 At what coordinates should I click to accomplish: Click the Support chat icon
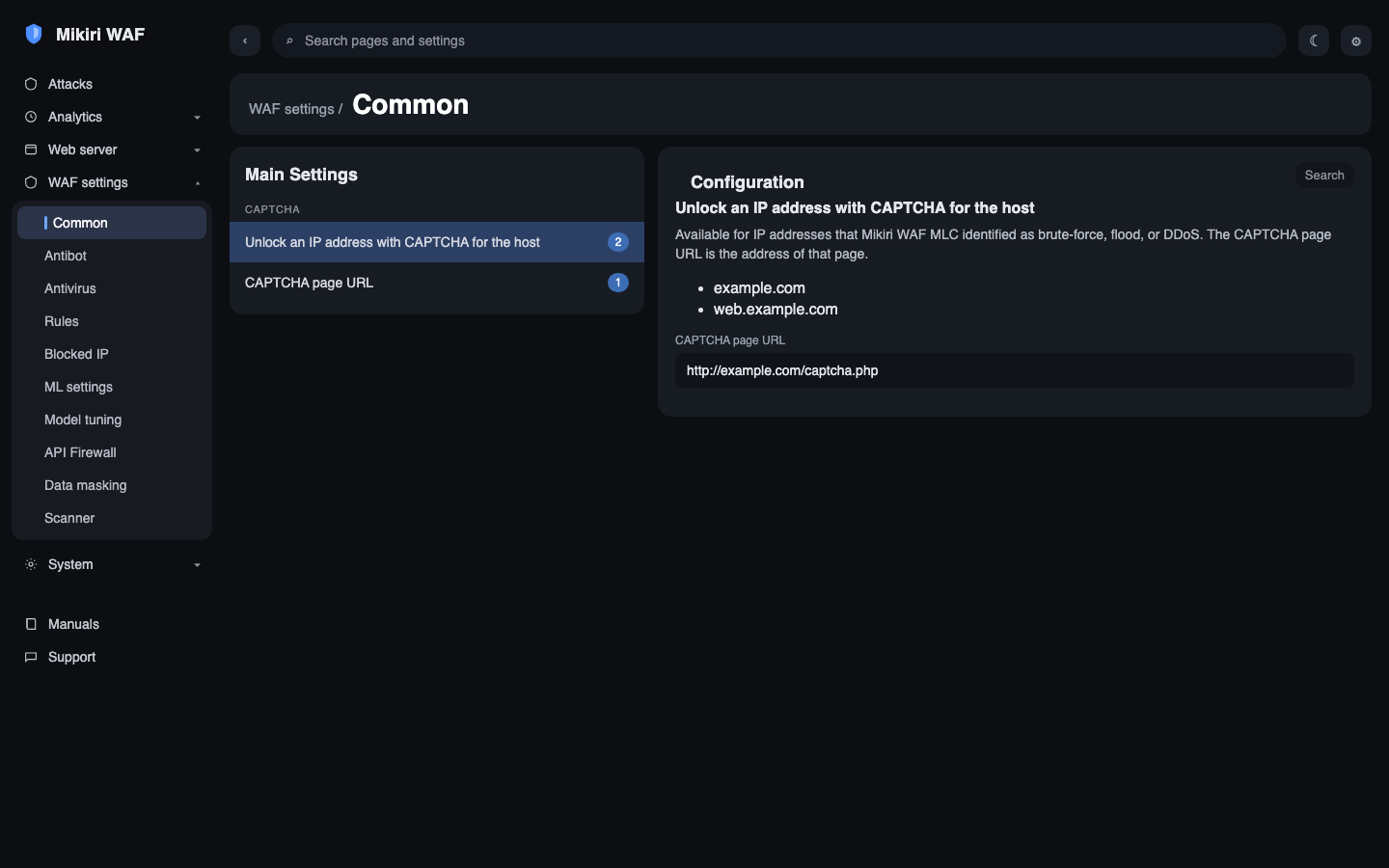pos(31,657)
